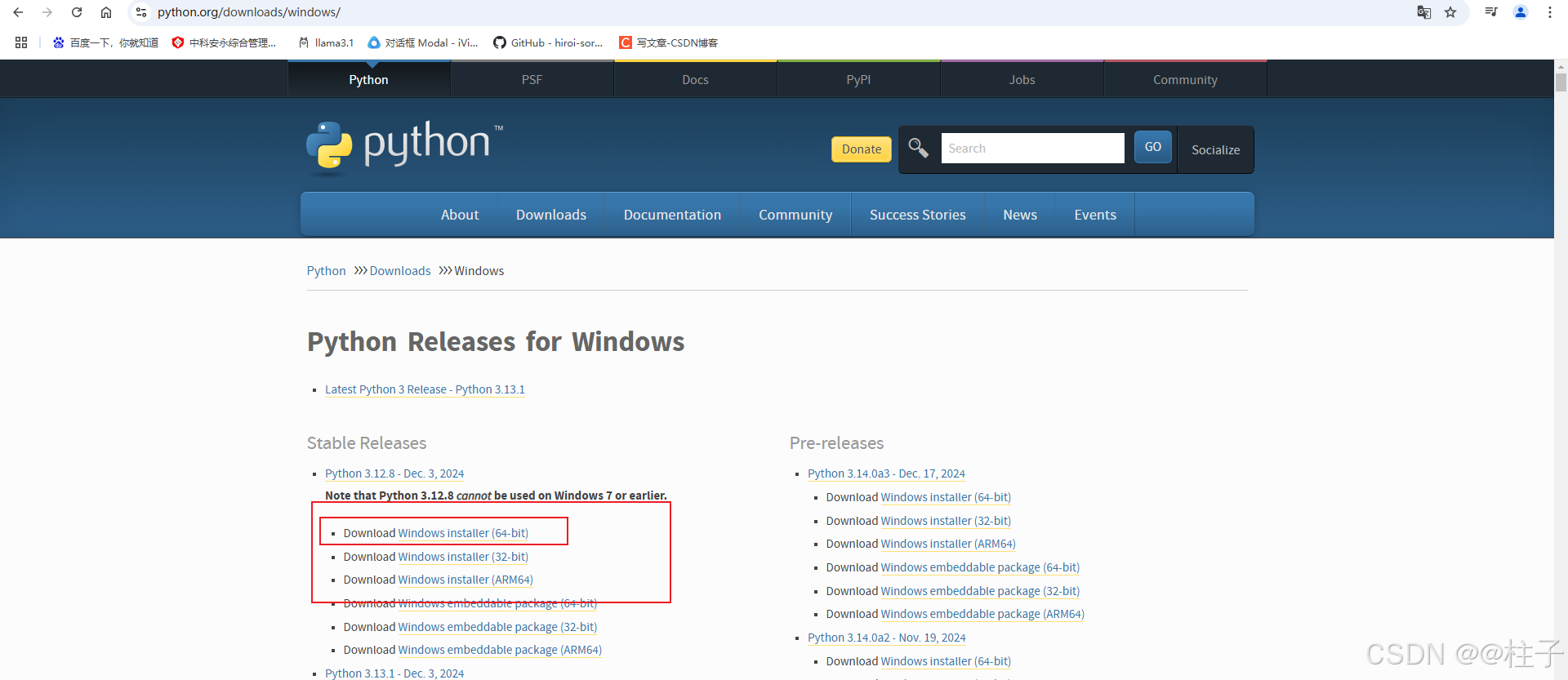Click the vertical scrollbar thumb
Viewport: 1568px width, 680px height.
[x=1561, y=82]
